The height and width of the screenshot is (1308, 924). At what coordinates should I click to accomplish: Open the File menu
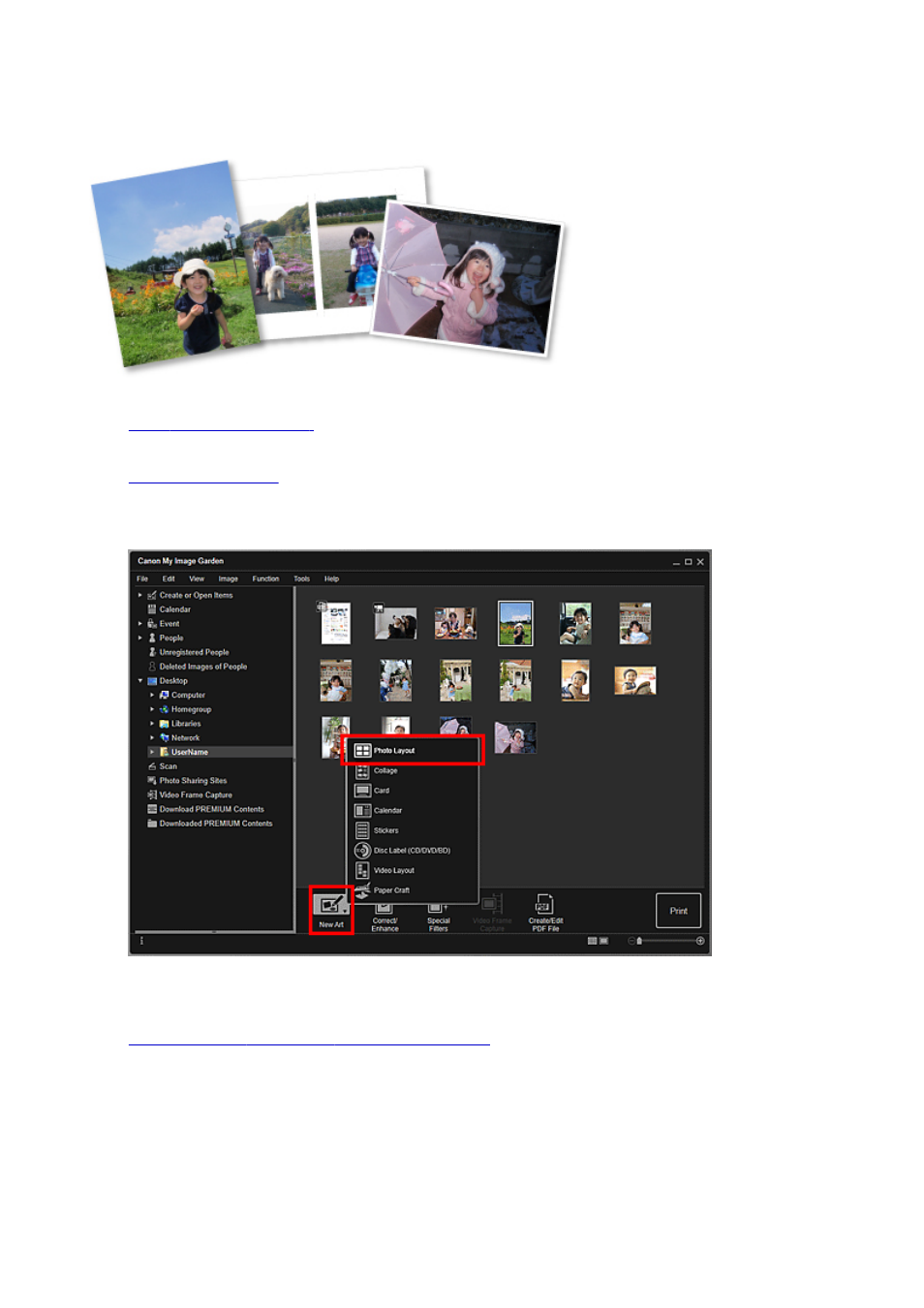(x=142, y=579)
